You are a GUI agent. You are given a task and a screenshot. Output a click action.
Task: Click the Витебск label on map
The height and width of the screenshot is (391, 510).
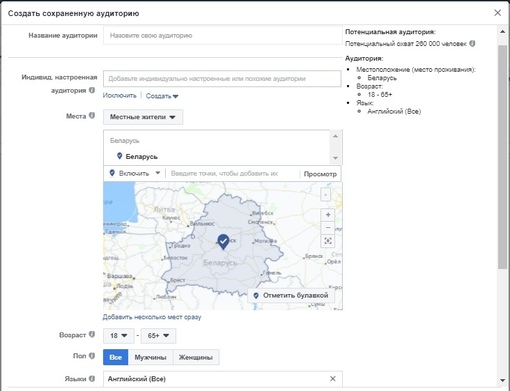[x=263, y=213]
